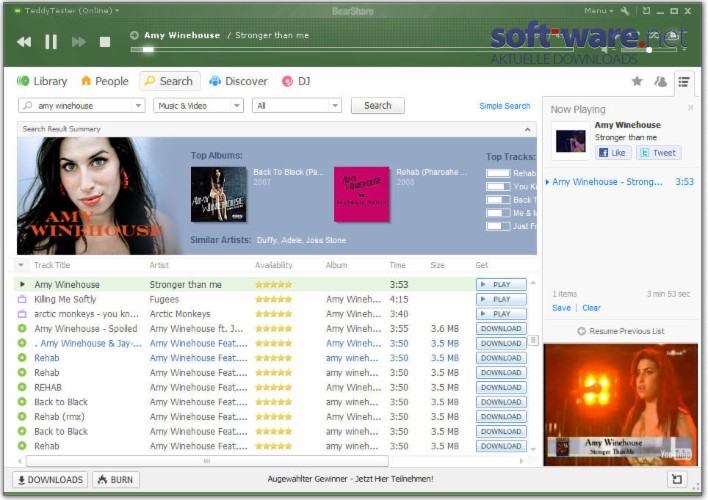Click the Now Playing album thumbnail
Image resolution: width=708 pixels, height=500 pixels.
(570, 141)
